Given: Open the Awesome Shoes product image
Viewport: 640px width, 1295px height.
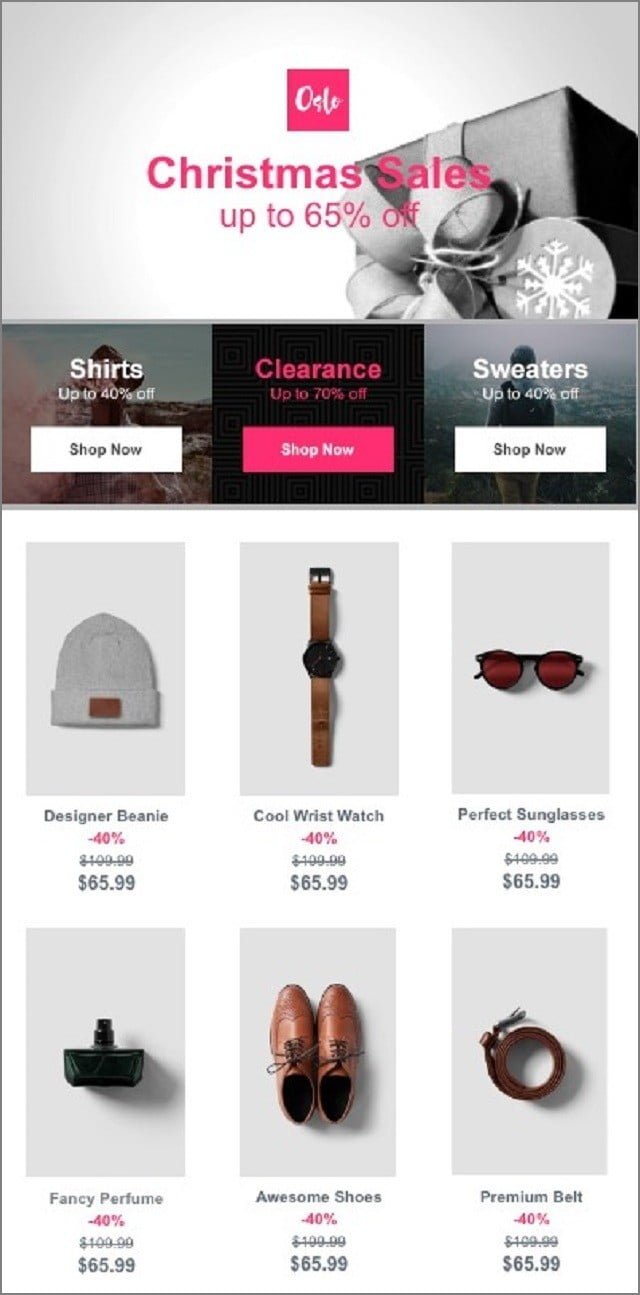Looking at the screenshot, I should point(318,1051).
